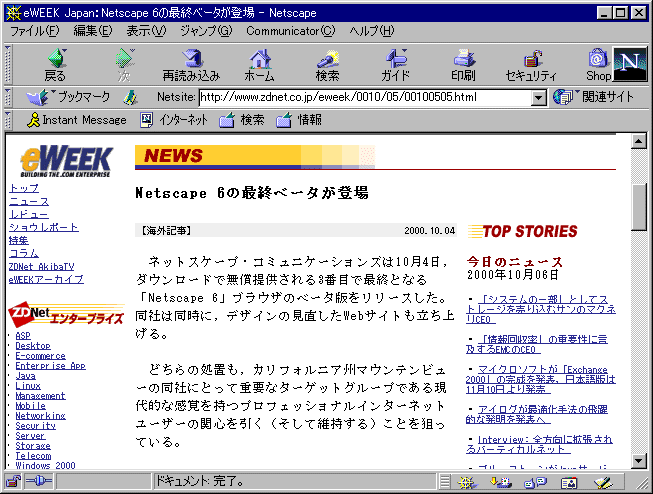The height and width of the screenshot is (494, 653).
Task: Open the Exchange 2000 top story link
Action: [541, 379]
